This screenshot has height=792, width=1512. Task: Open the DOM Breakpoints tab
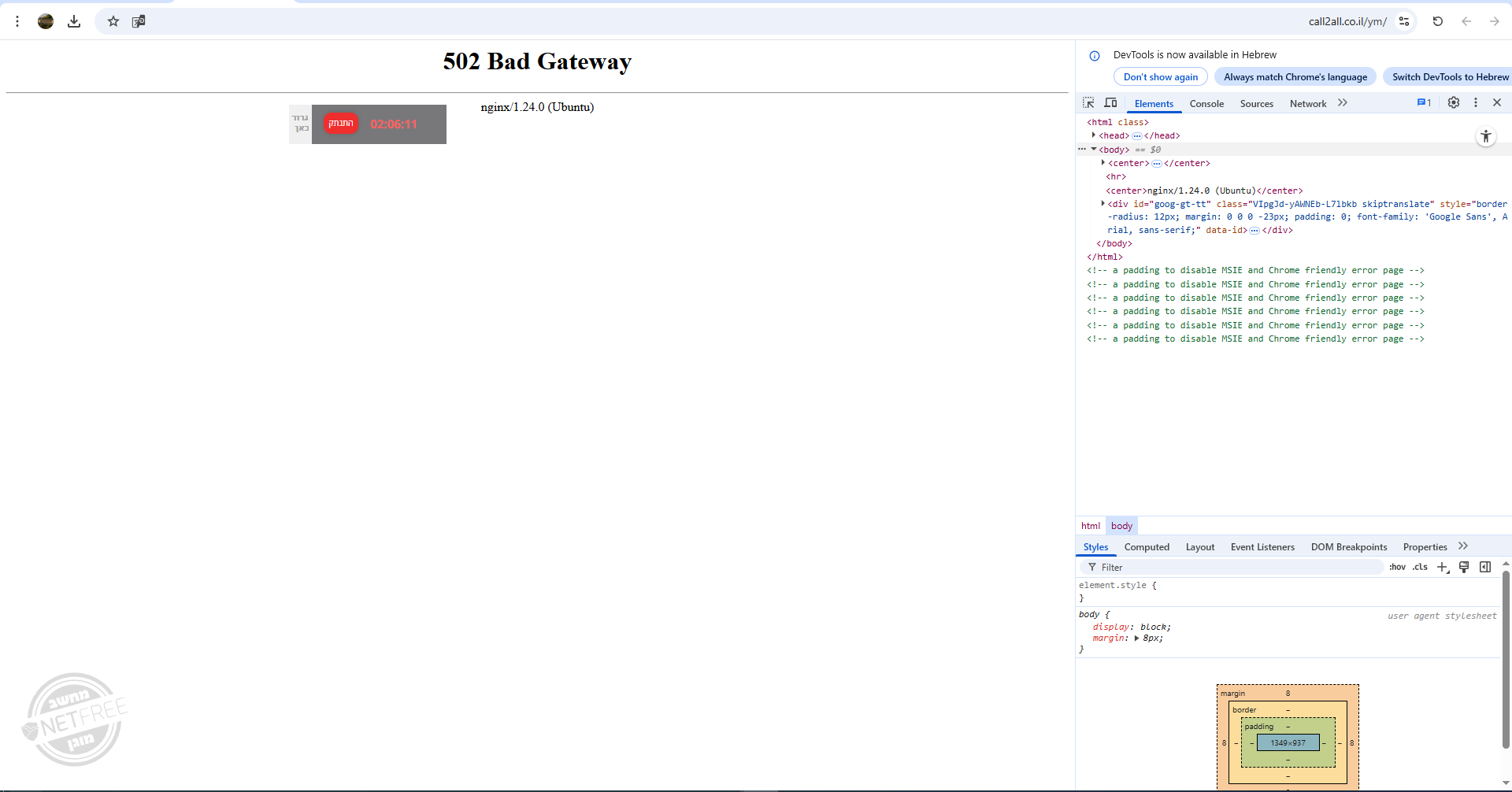[1349, 547]
